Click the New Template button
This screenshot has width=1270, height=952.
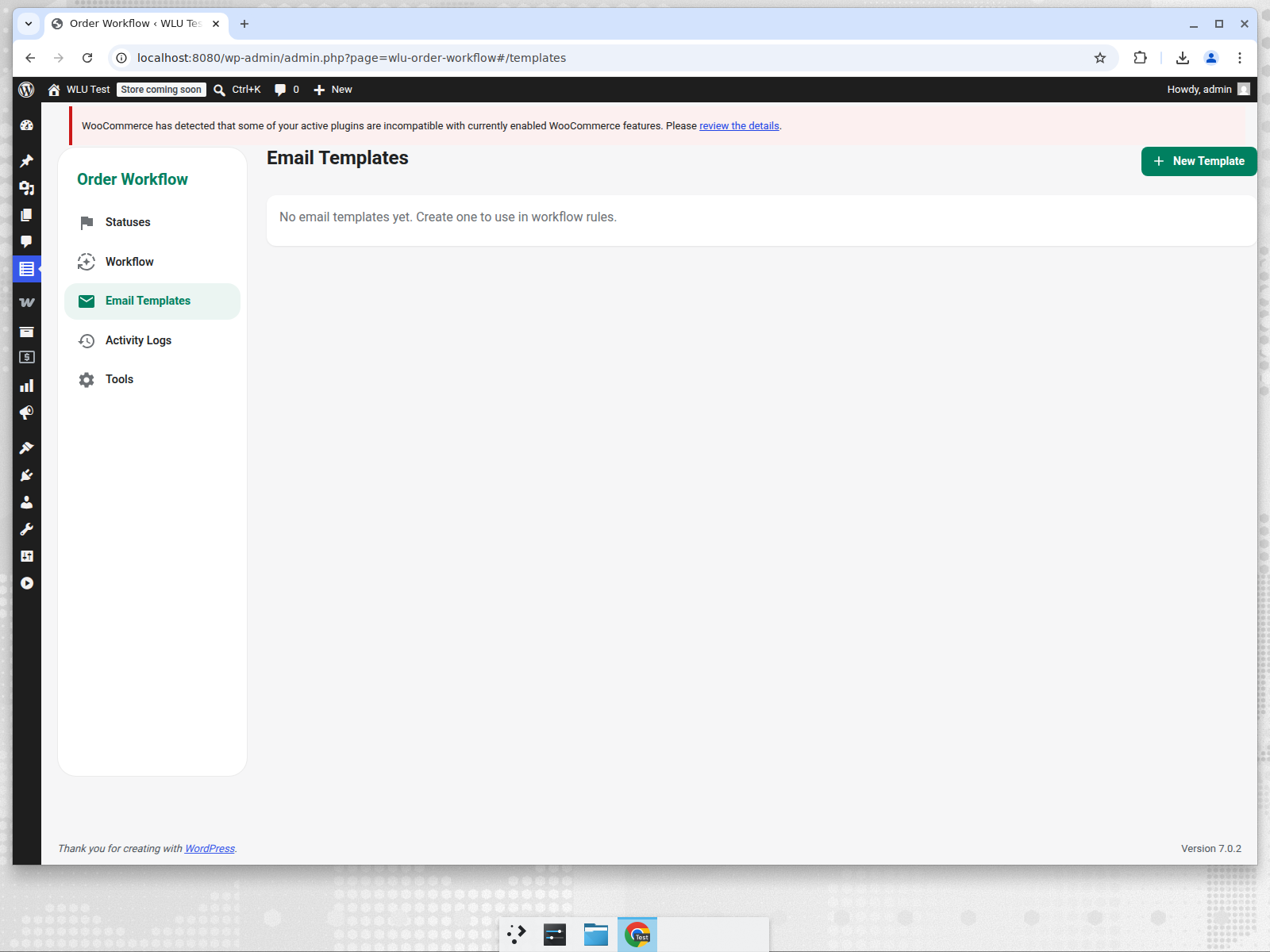click(x=1199, y=161)
